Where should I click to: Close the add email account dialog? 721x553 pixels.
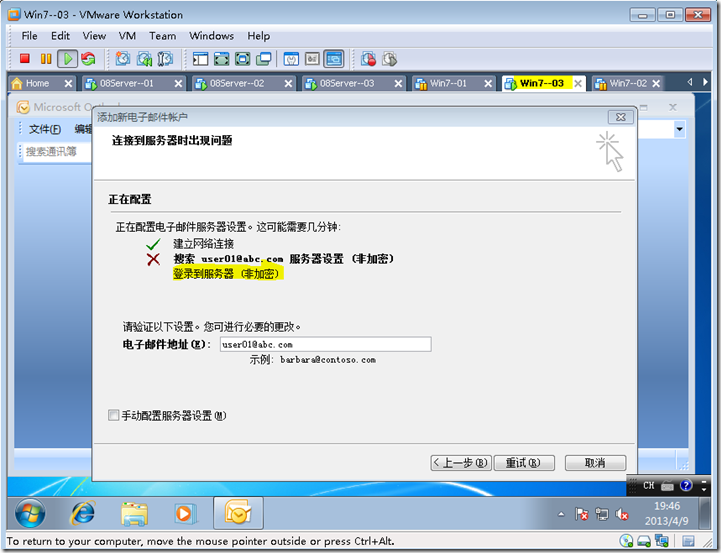click(620, 117)
